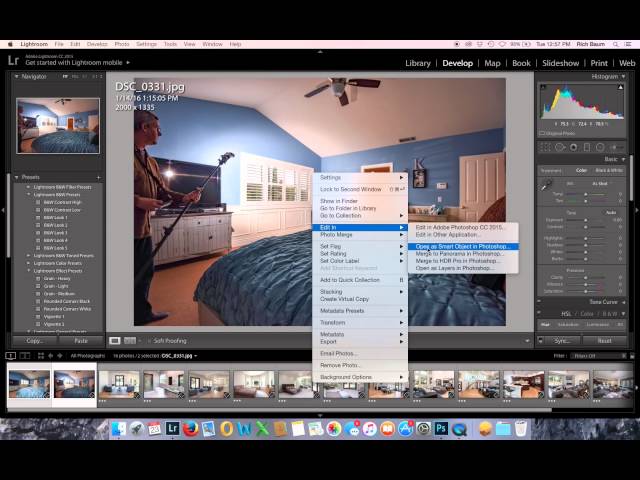This screenshot has width=640, height=480.
Task: Switch to Loupe view icon in toolbar
Action: [115, 340]
